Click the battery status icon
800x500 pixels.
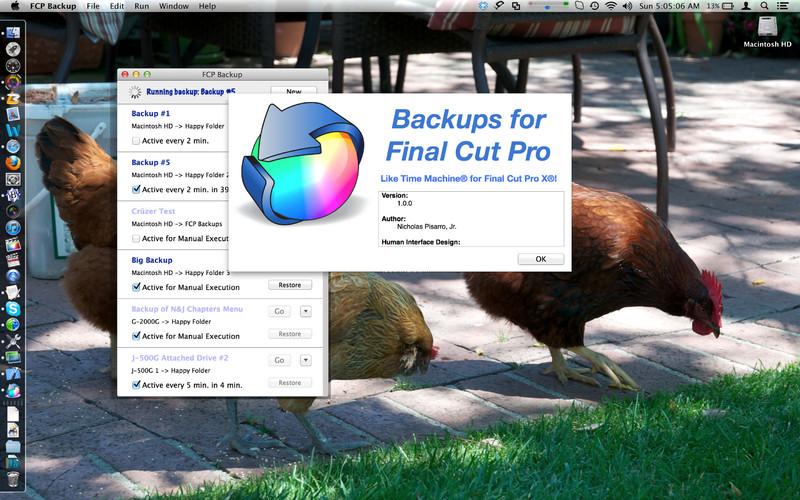[728, 6]
